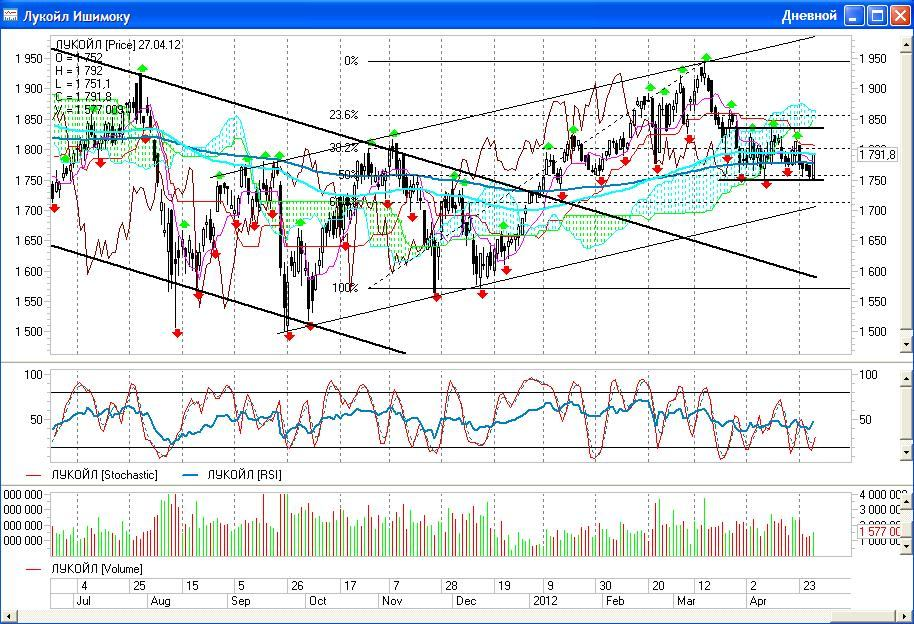Click the Dec month label on time axis
This screenshot has width=914, height=624.
click(x=466, y=601)
